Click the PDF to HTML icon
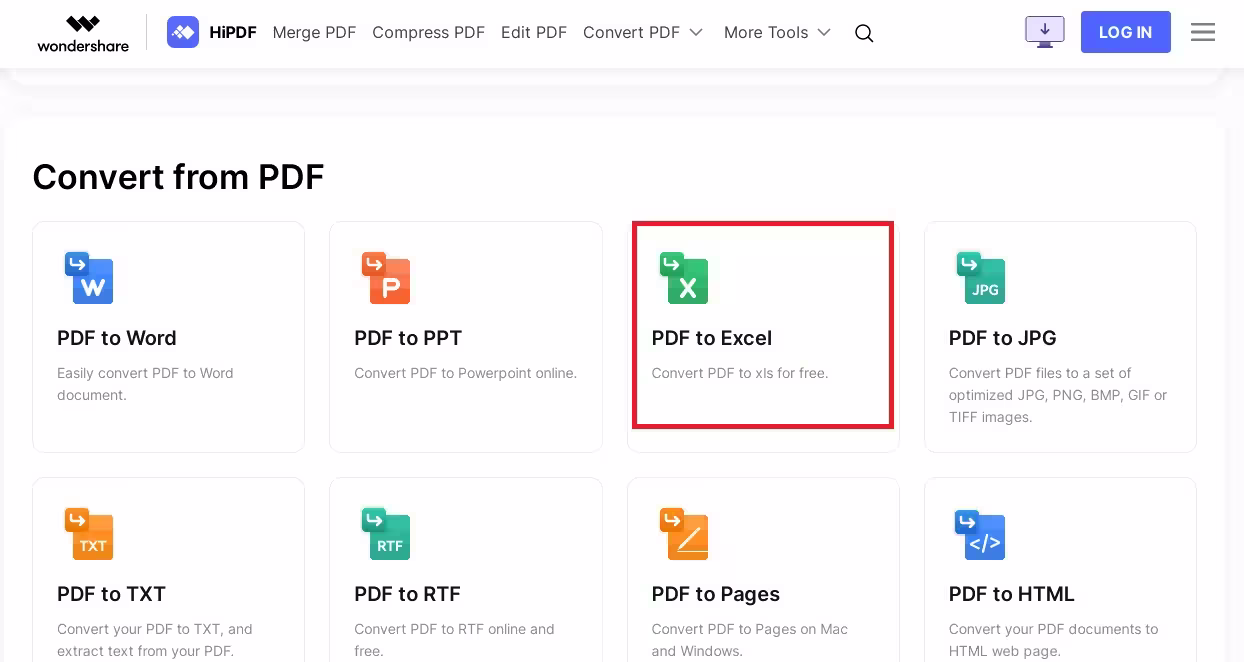 point(980,534)
